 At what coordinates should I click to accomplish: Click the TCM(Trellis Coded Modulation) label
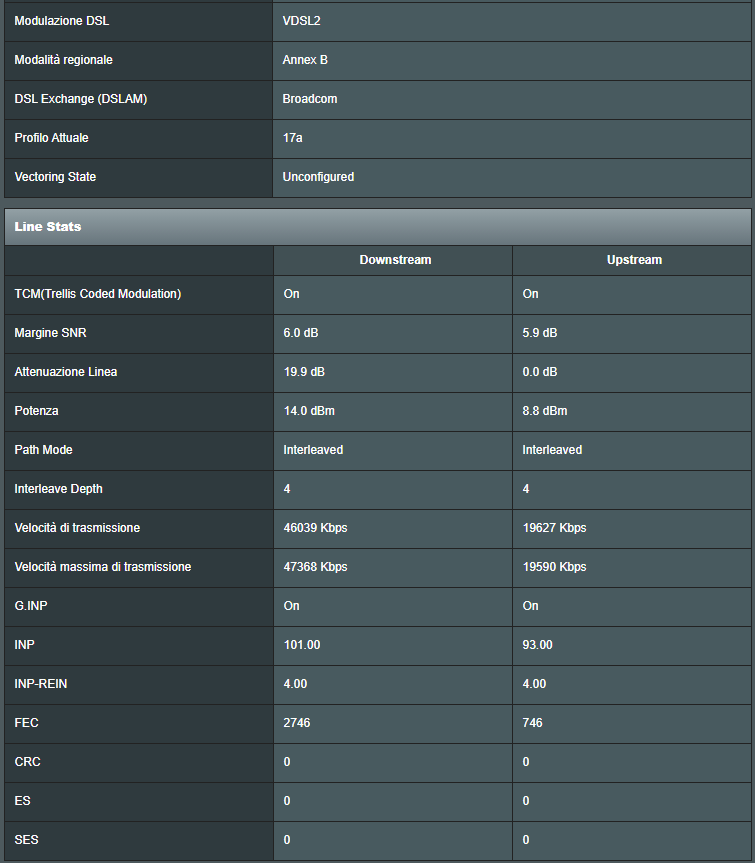point(98,294)
